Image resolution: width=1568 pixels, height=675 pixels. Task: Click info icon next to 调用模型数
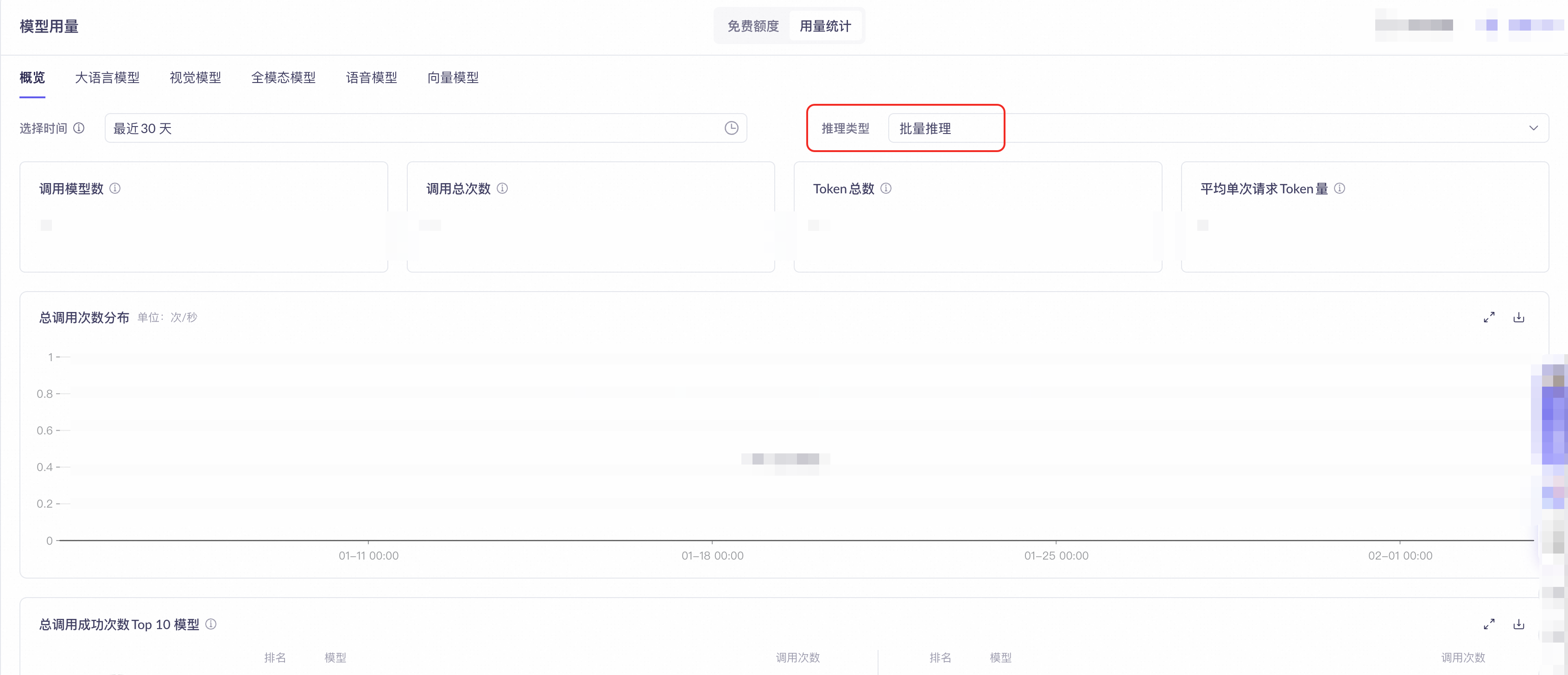pos(115,188)
